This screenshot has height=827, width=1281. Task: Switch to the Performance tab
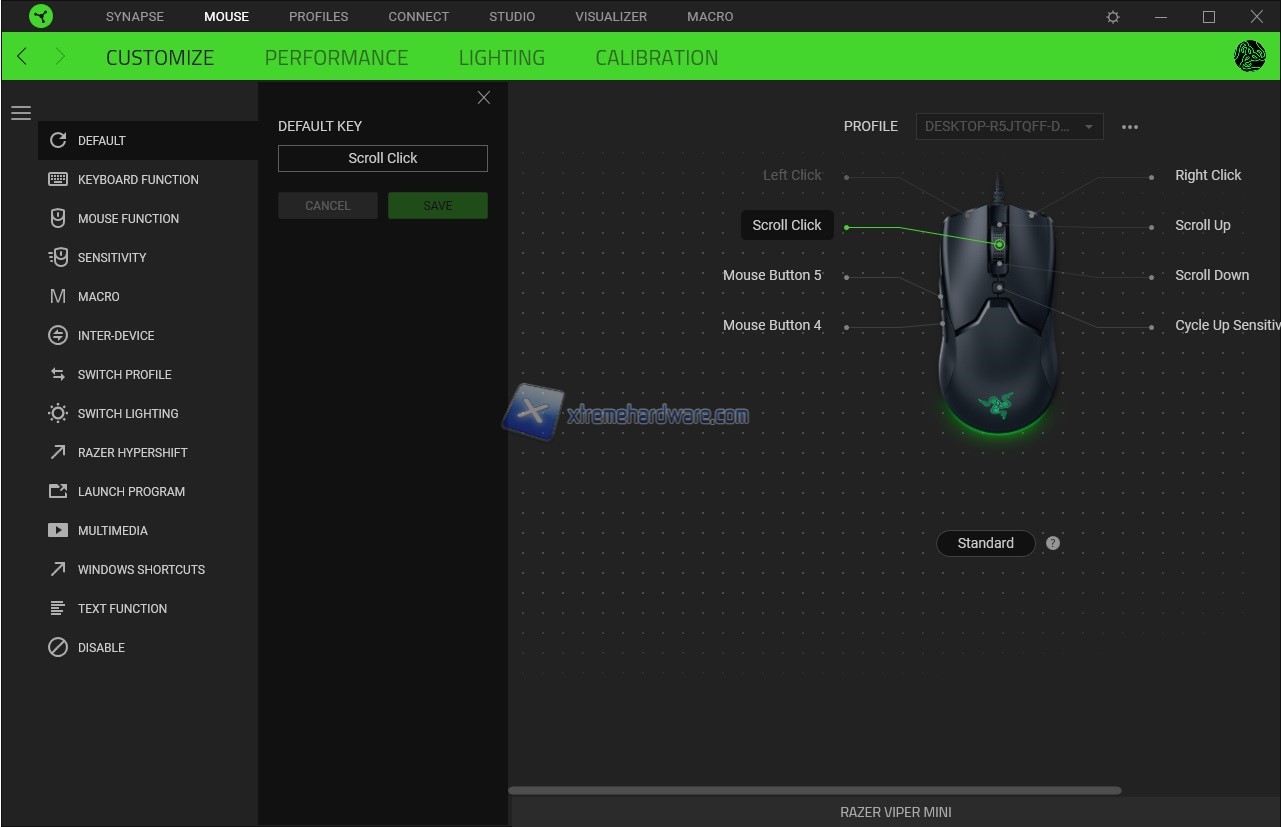tap(336, 58)
